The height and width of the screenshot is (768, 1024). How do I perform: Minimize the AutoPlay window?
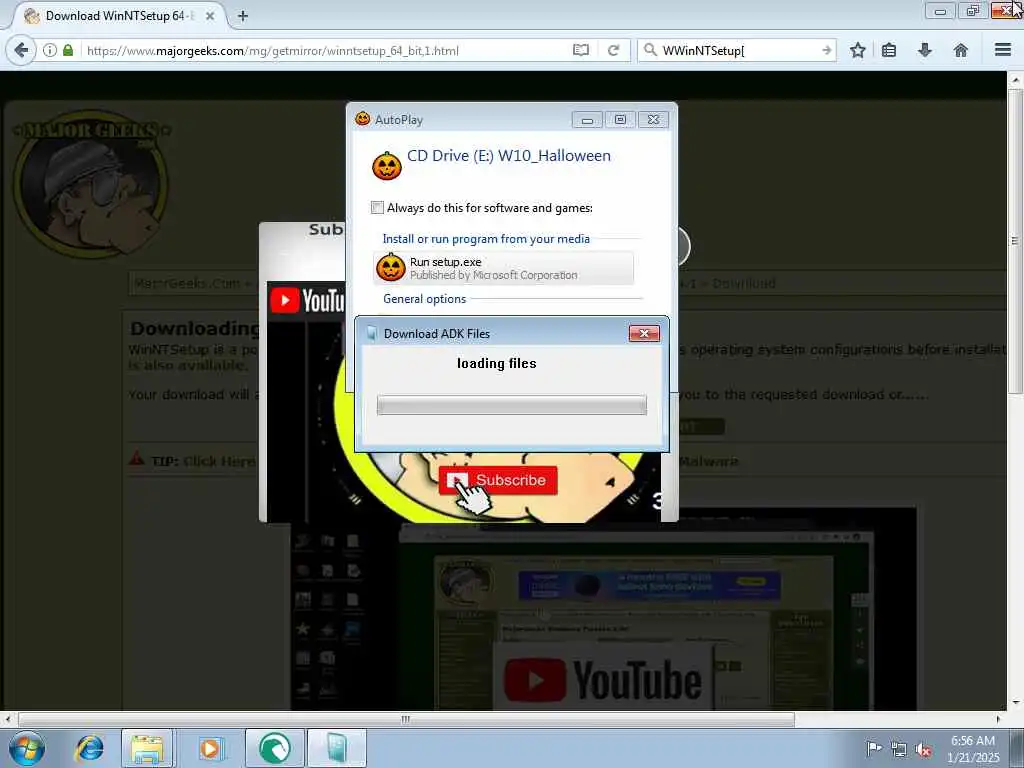click(x=587, y=120)
